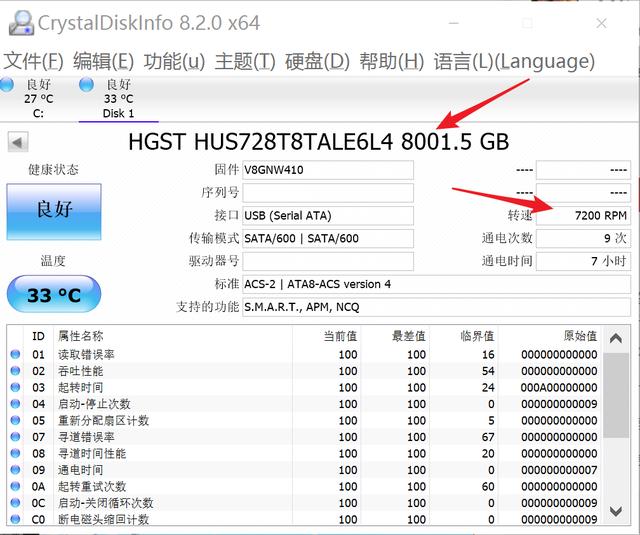Viewport: 640px width, 535px height.
Task: Select the 吞吐性能 attribute row
Action: (305, 371)
